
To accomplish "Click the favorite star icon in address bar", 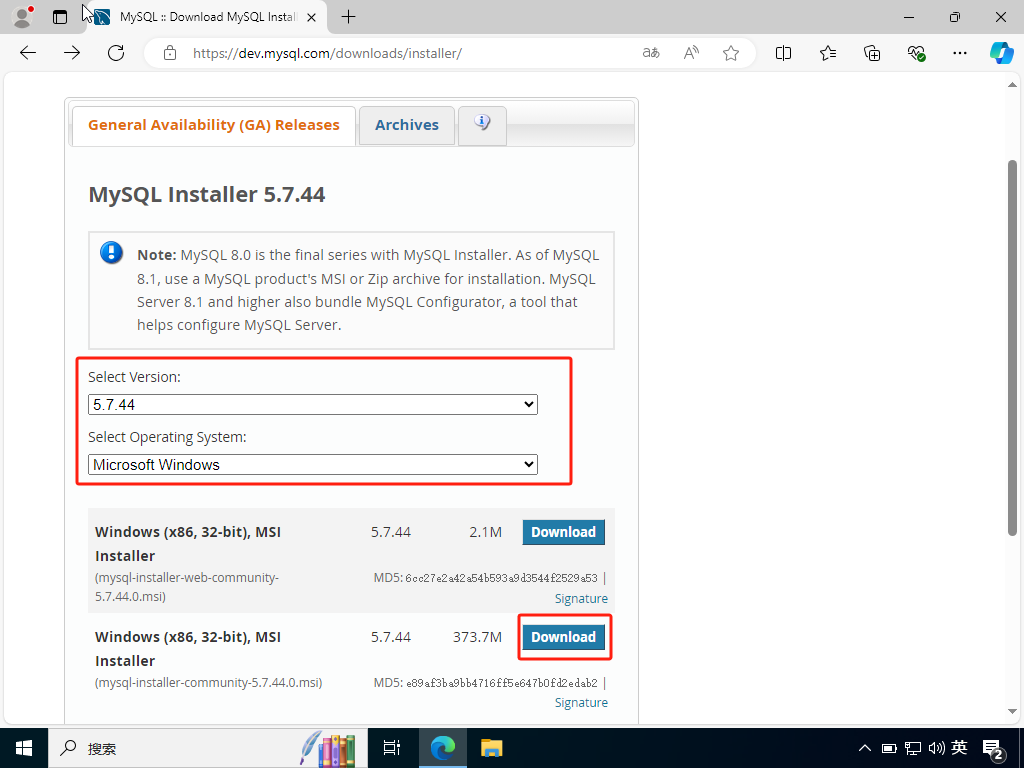I will (731, 53).
